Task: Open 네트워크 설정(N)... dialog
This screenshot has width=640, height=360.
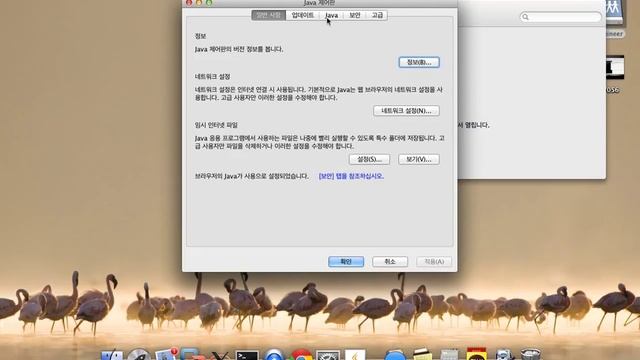Action: click(x=406, y=111)
